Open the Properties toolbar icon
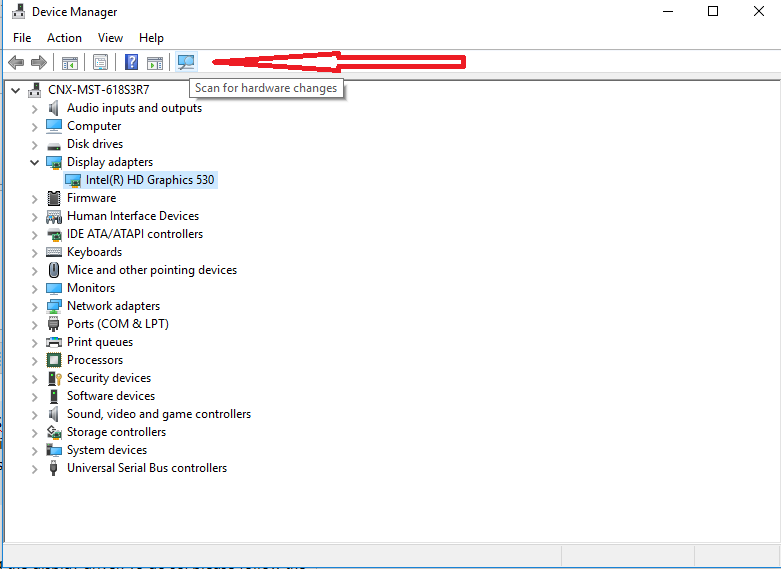Viewport: 781px width, 574px height. [x=100, y=62]
